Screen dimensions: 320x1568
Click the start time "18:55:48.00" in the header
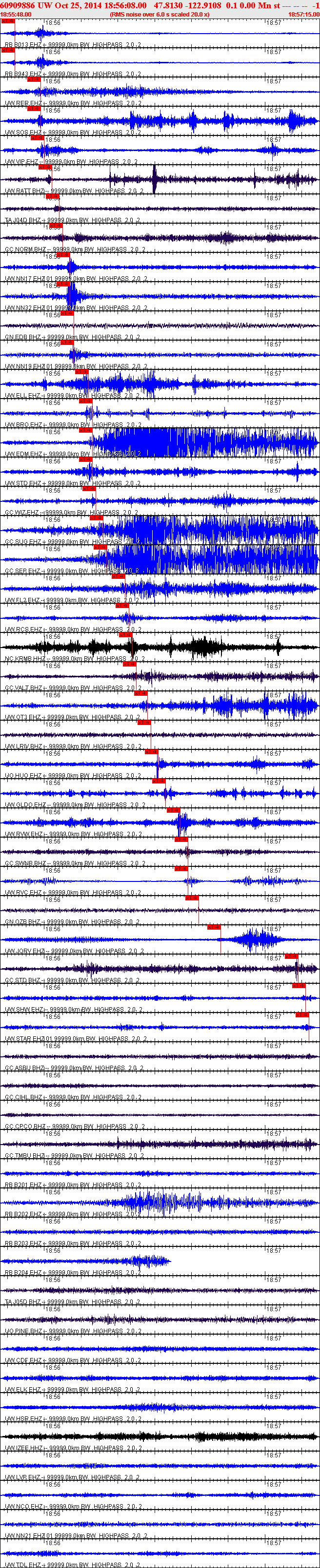(x=16, y=14)
